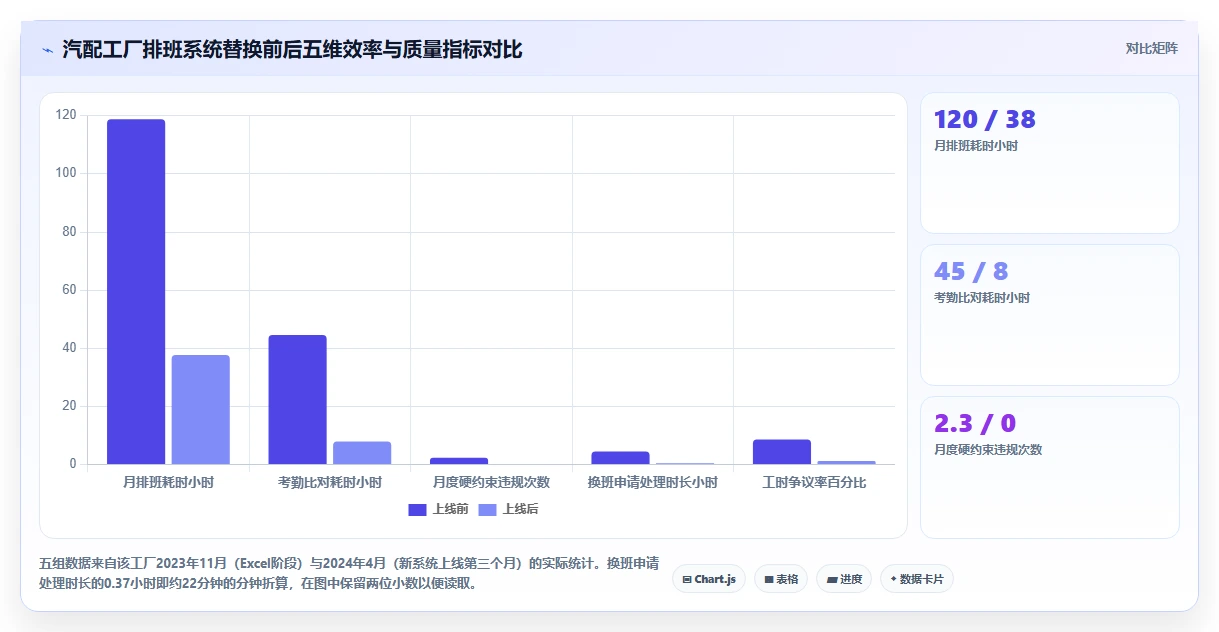The width and height of the screenshot is (1219, 632).
Task: Click the 上线后 bar for 考勤比对耗时小时
Action: coord(362,453)
